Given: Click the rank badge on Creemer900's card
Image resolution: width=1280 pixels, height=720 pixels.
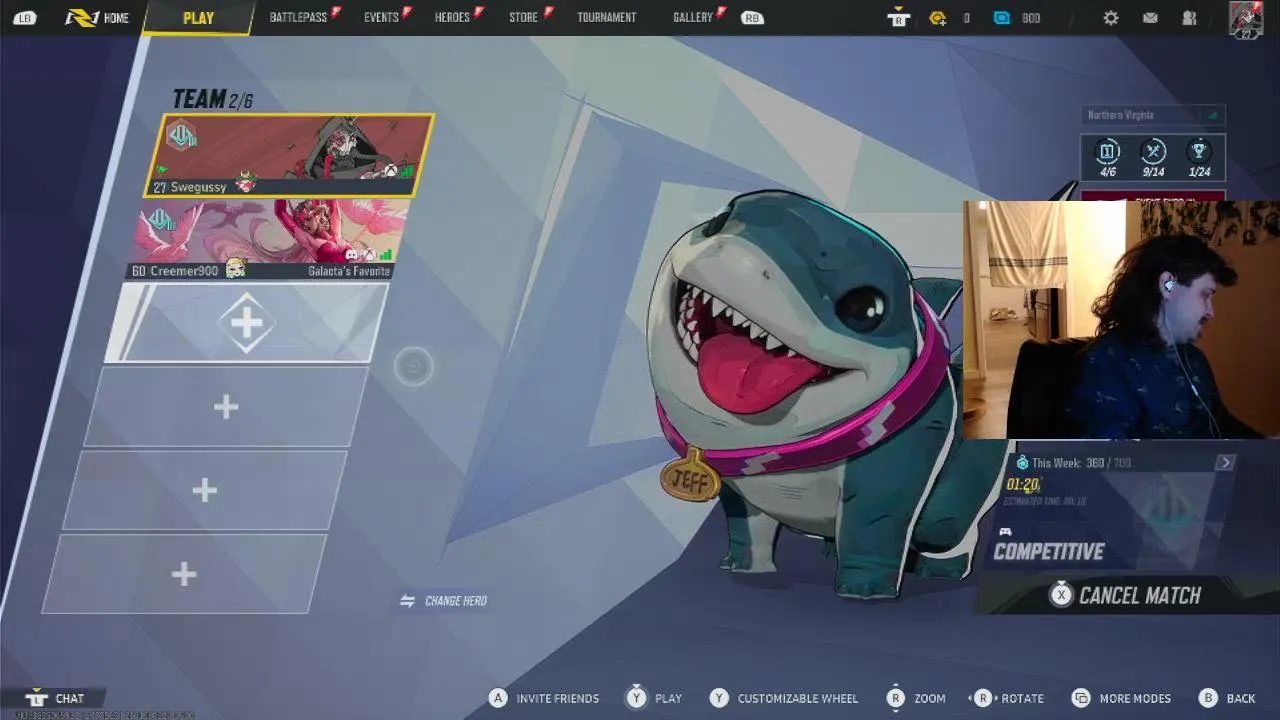Looking at the screenshot, I should point(161,220).
